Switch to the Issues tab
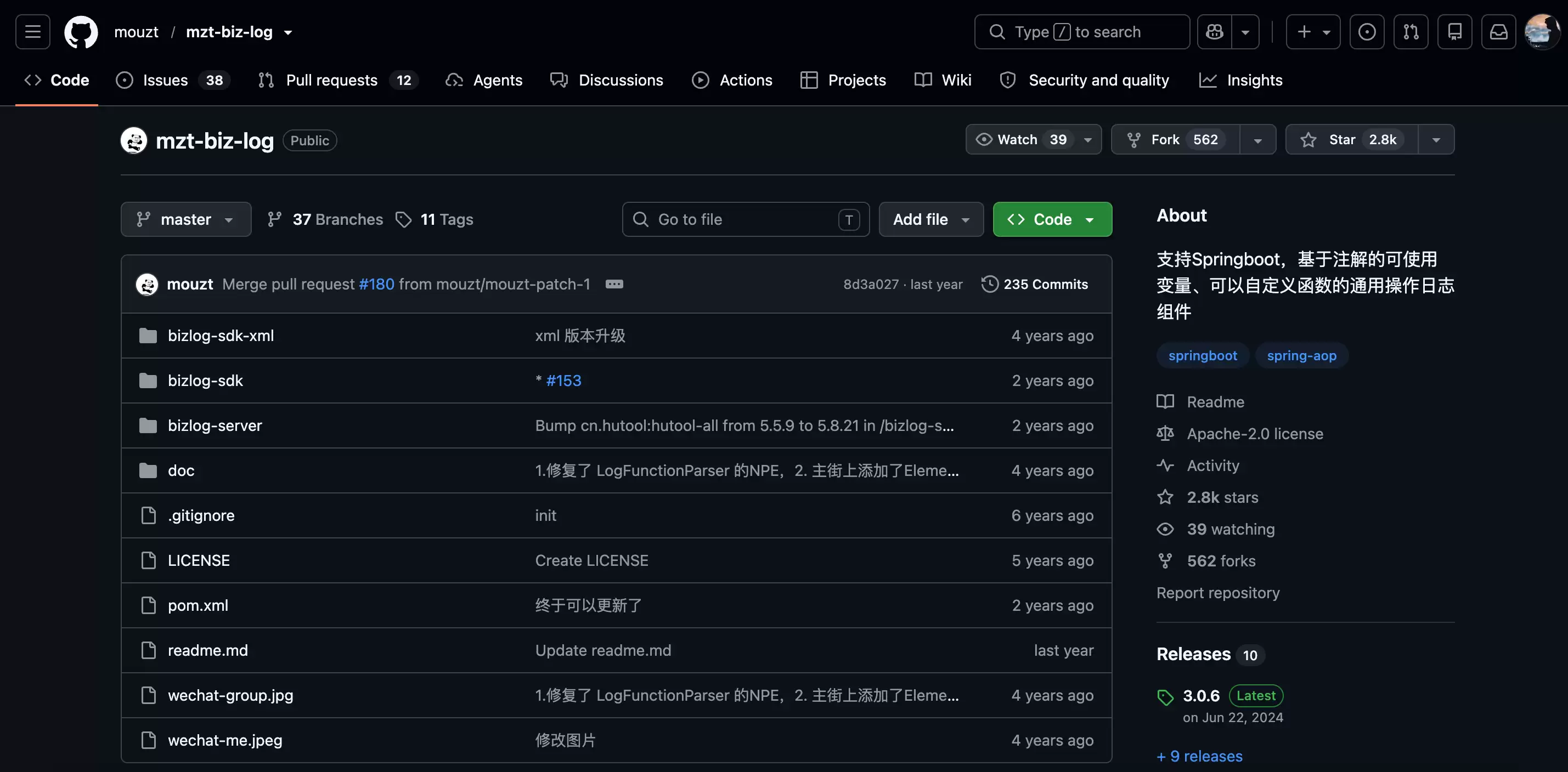 (x=172, y=80)
